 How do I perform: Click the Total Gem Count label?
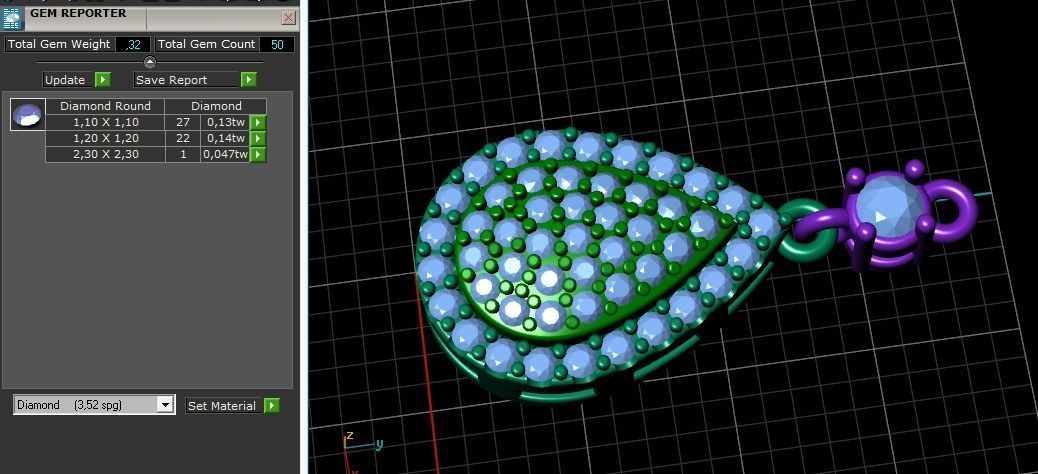pyautogui.click(x=207, y=44)
